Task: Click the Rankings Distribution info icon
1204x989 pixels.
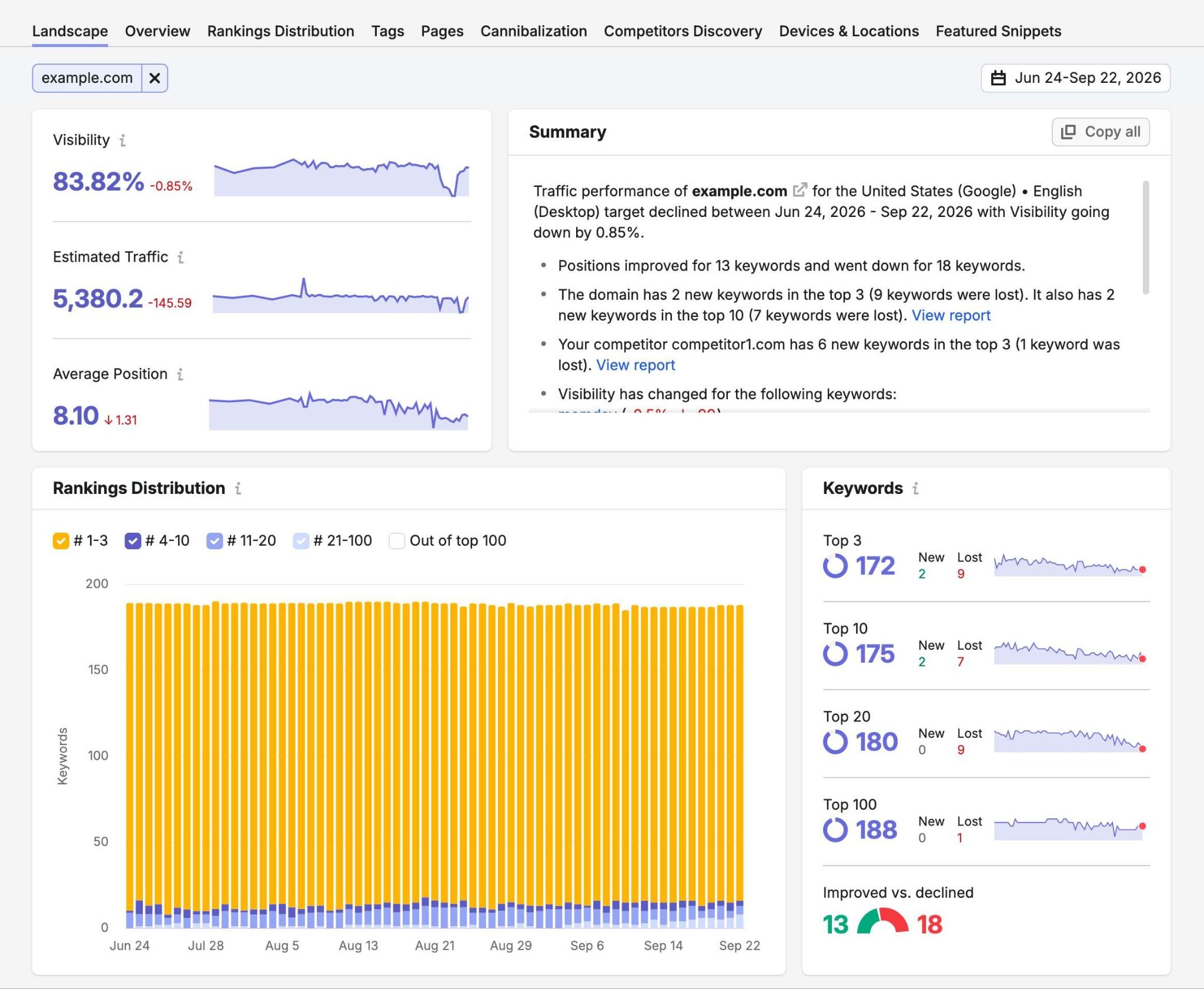Action: [238, 489]
